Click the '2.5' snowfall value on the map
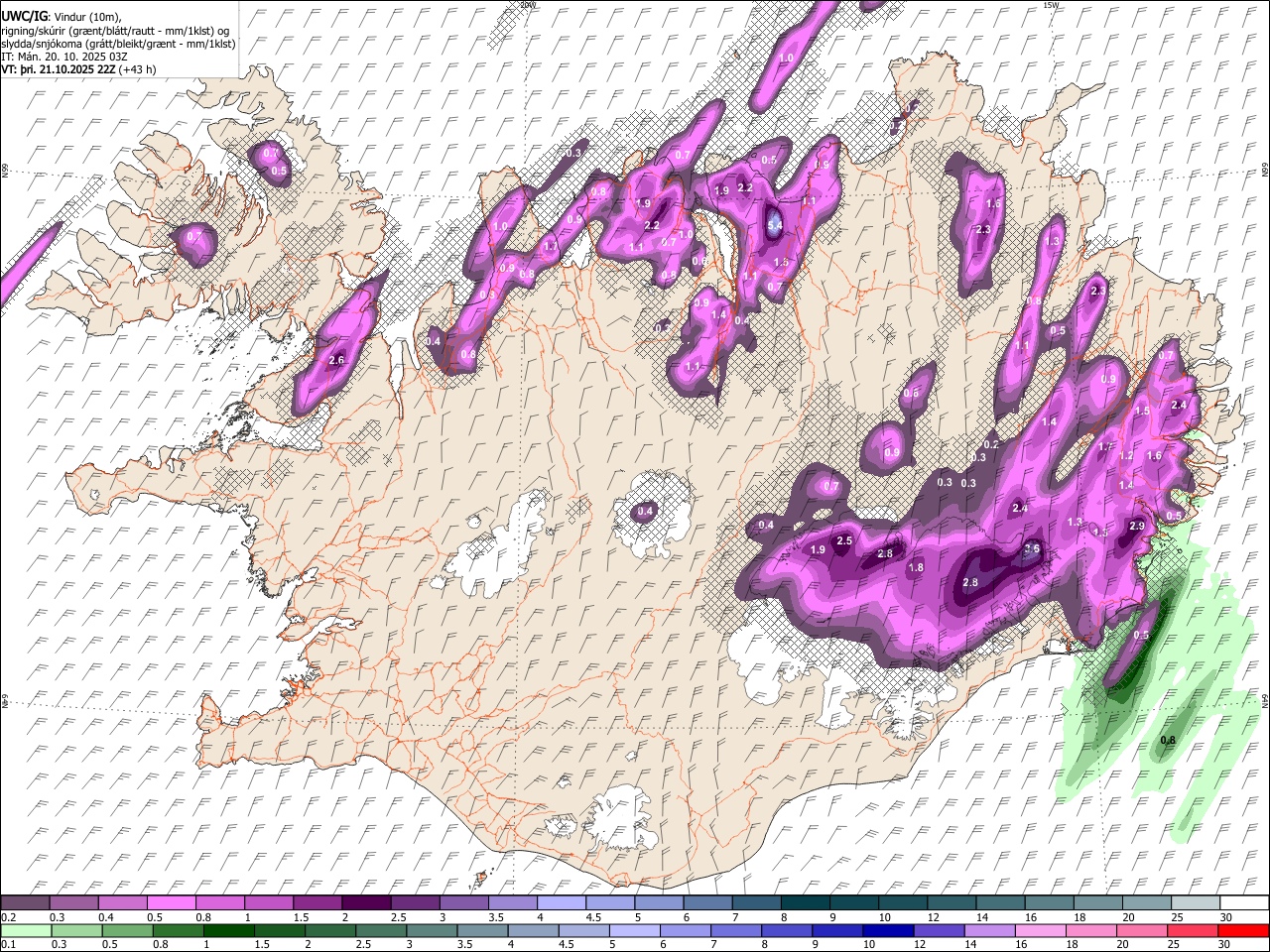The height and width of the screenshot is (952, 1270). click(x=844, y=540)
